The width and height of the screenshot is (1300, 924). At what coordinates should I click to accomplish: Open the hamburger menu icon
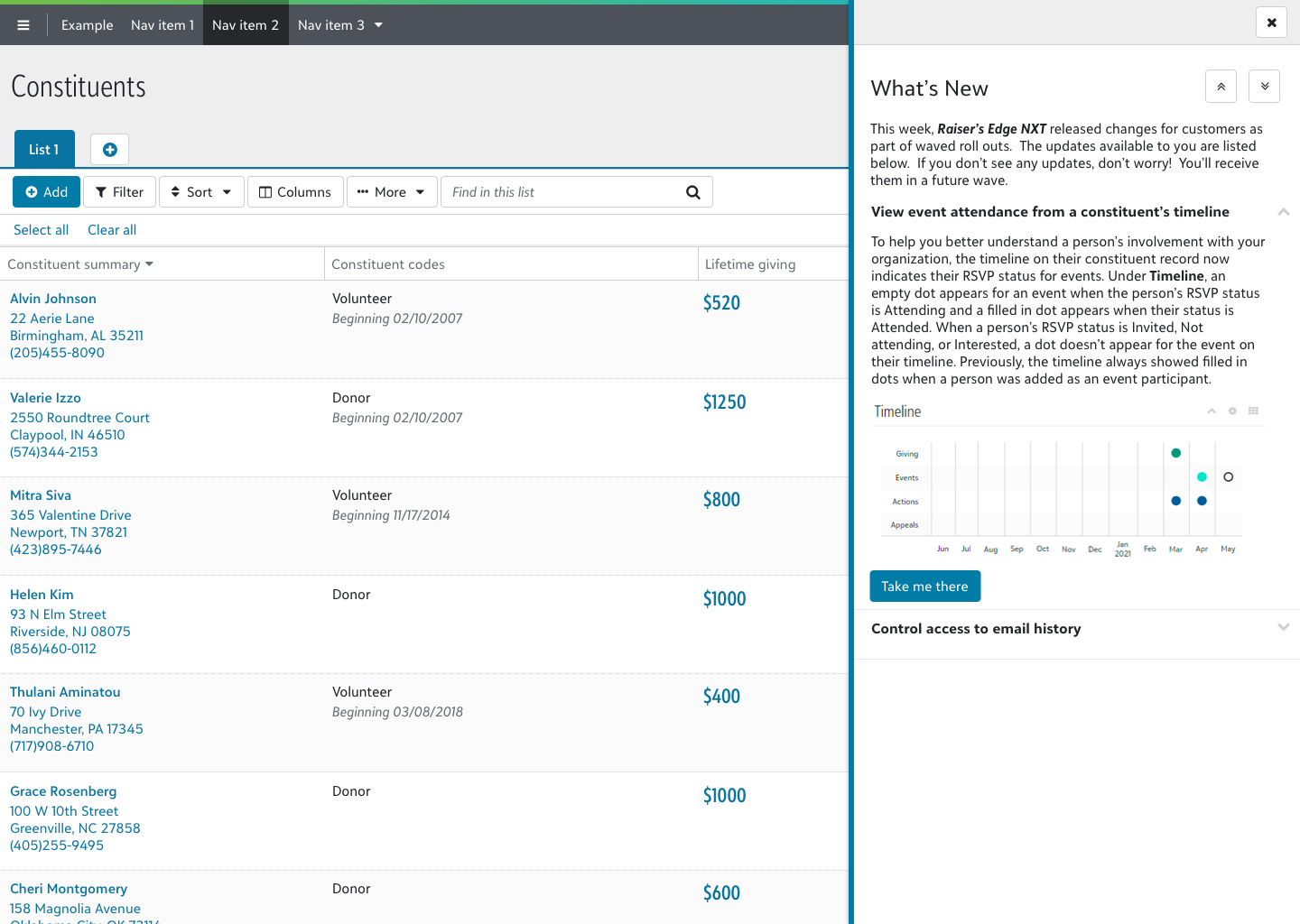(x=23, y=25)
